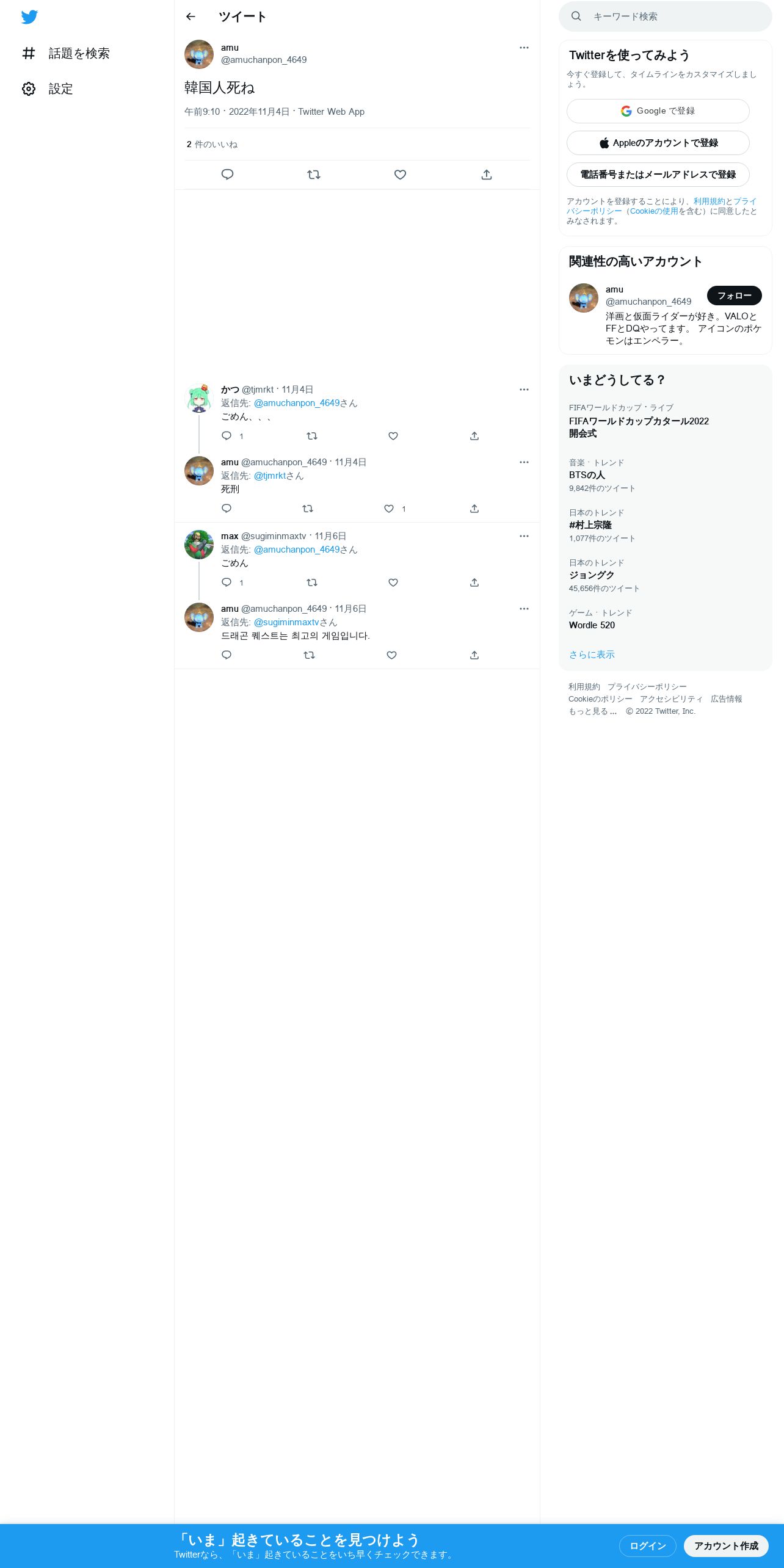Open the more options menu on the main tweet

pos(524,48)
